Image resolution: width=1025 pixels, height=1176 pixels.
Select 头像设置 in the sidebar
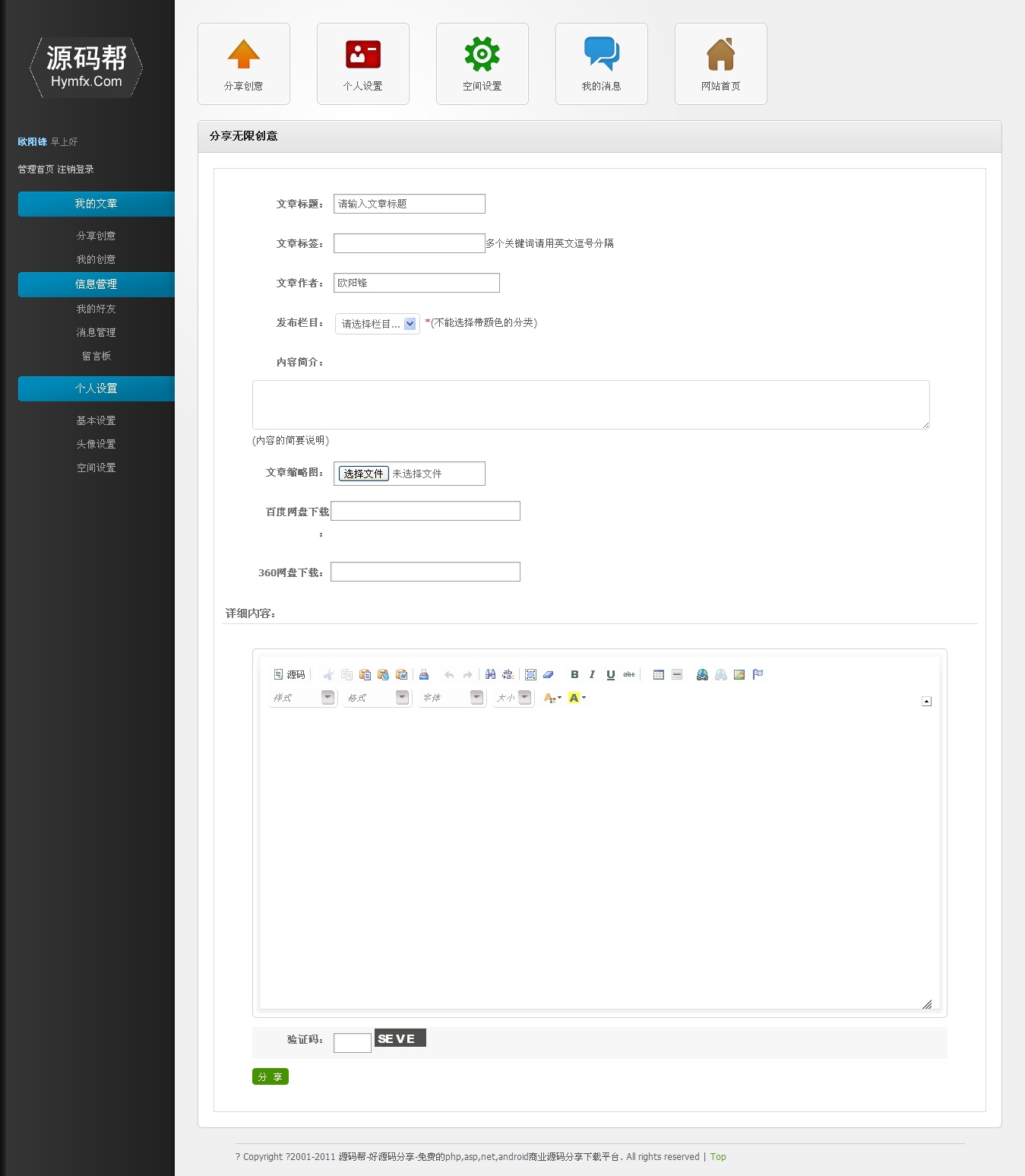pyautogui.click(x=96, y=444)
